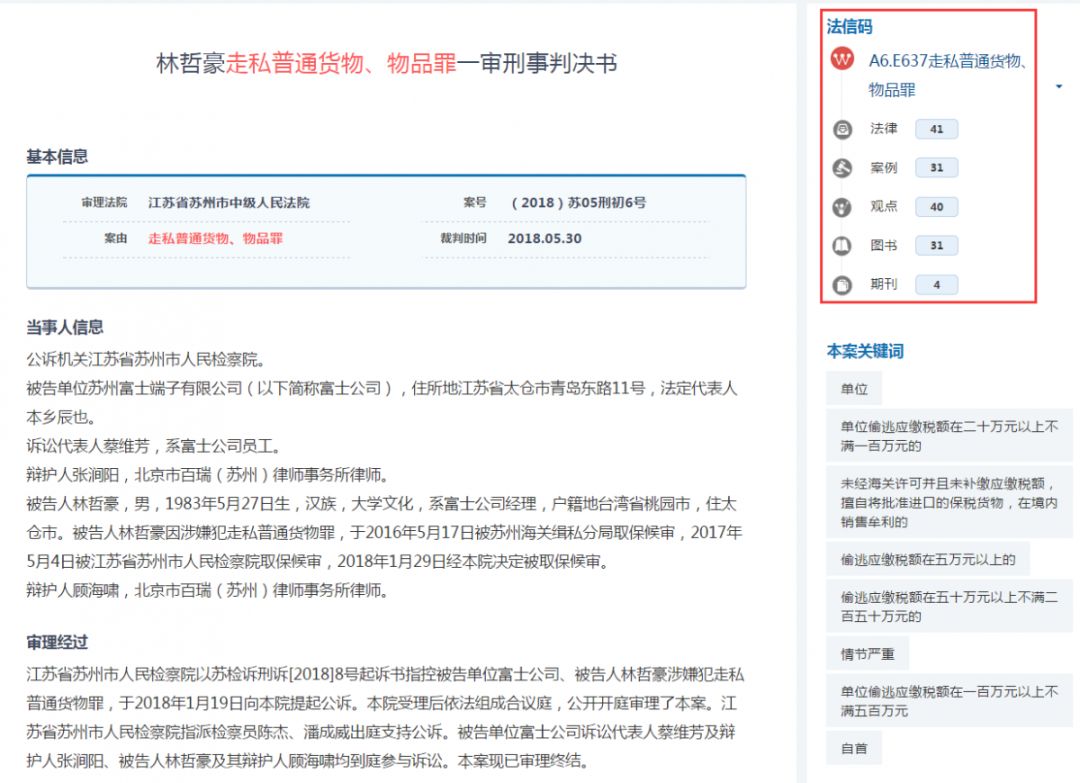Click the court name 江苏省苏州市中级人民法院
This screenshot has height=783, width=1080.
coord(229,202)
